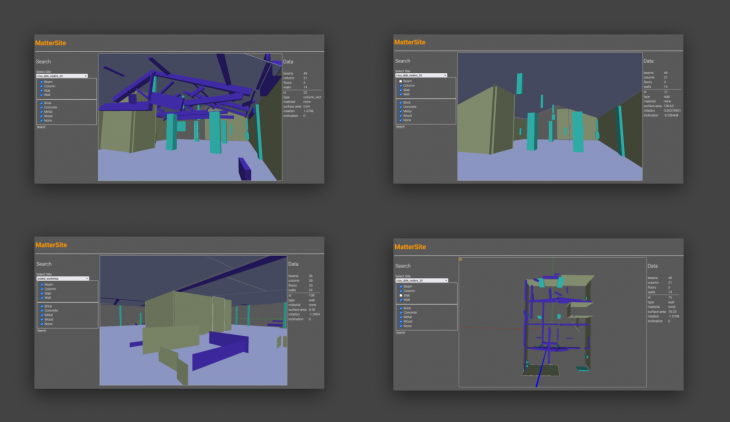The width and height of the screenshot is (730, 422).
Task: Disable the Wall filter in the top-left window
Action: 40,96
